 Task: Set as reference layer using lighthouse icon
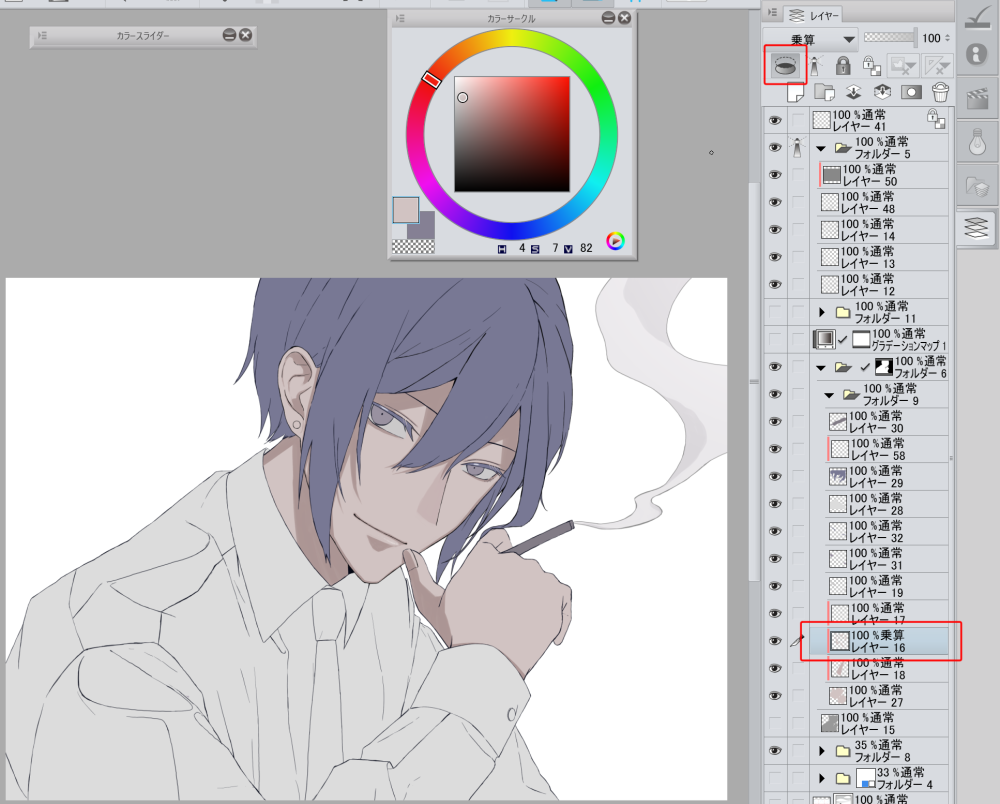[x=815, y=65]
